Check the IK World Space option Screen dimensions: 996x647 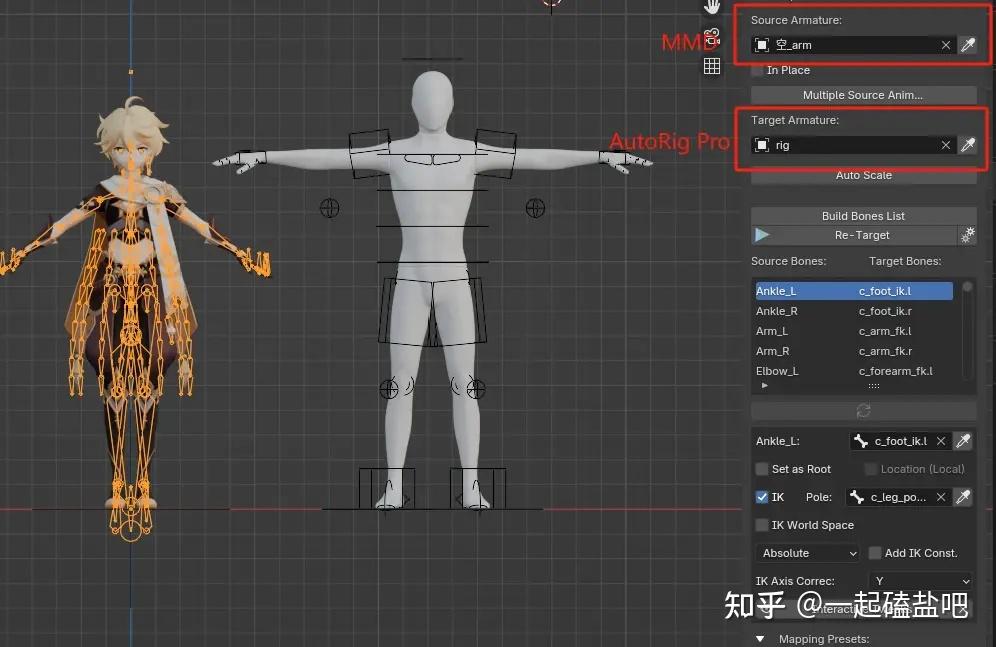click(761, 524)
